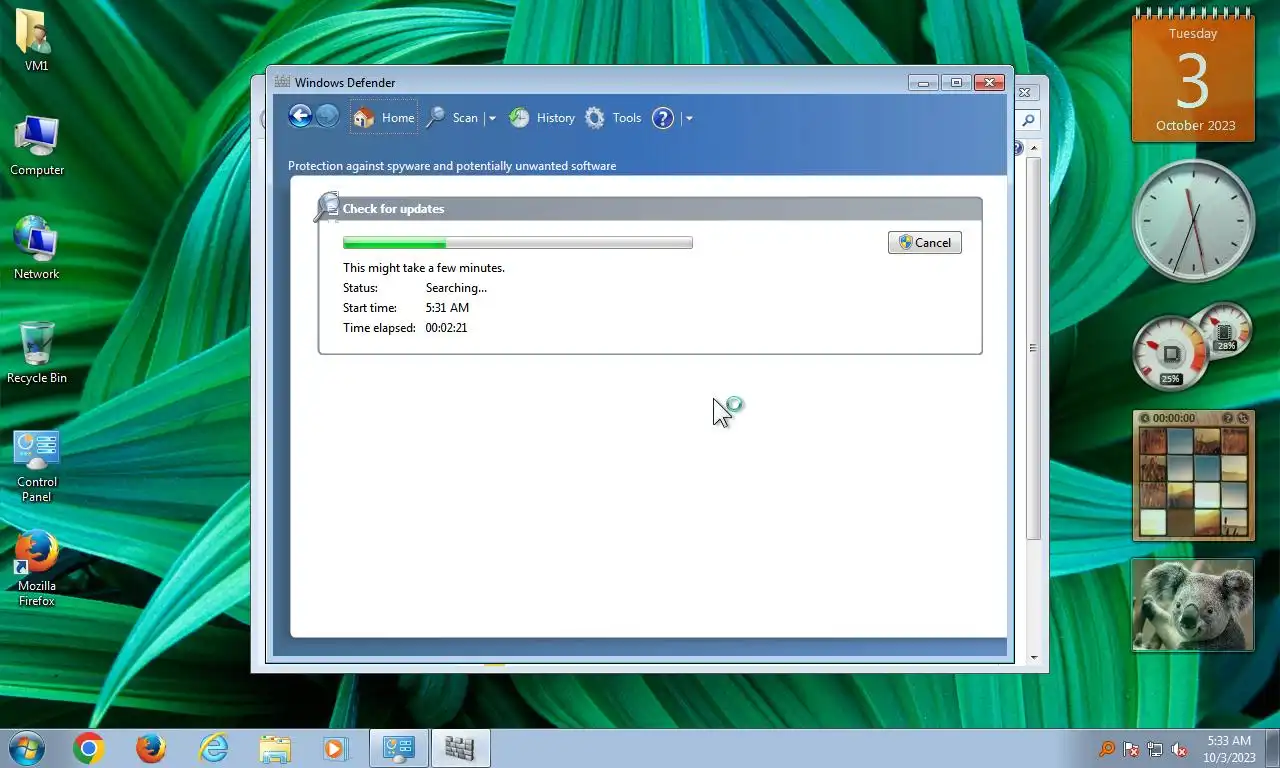Start a scan via the Scan button
Image resolution: width=1280 pixels, height=768 pixels.
[x=452, y=118]
